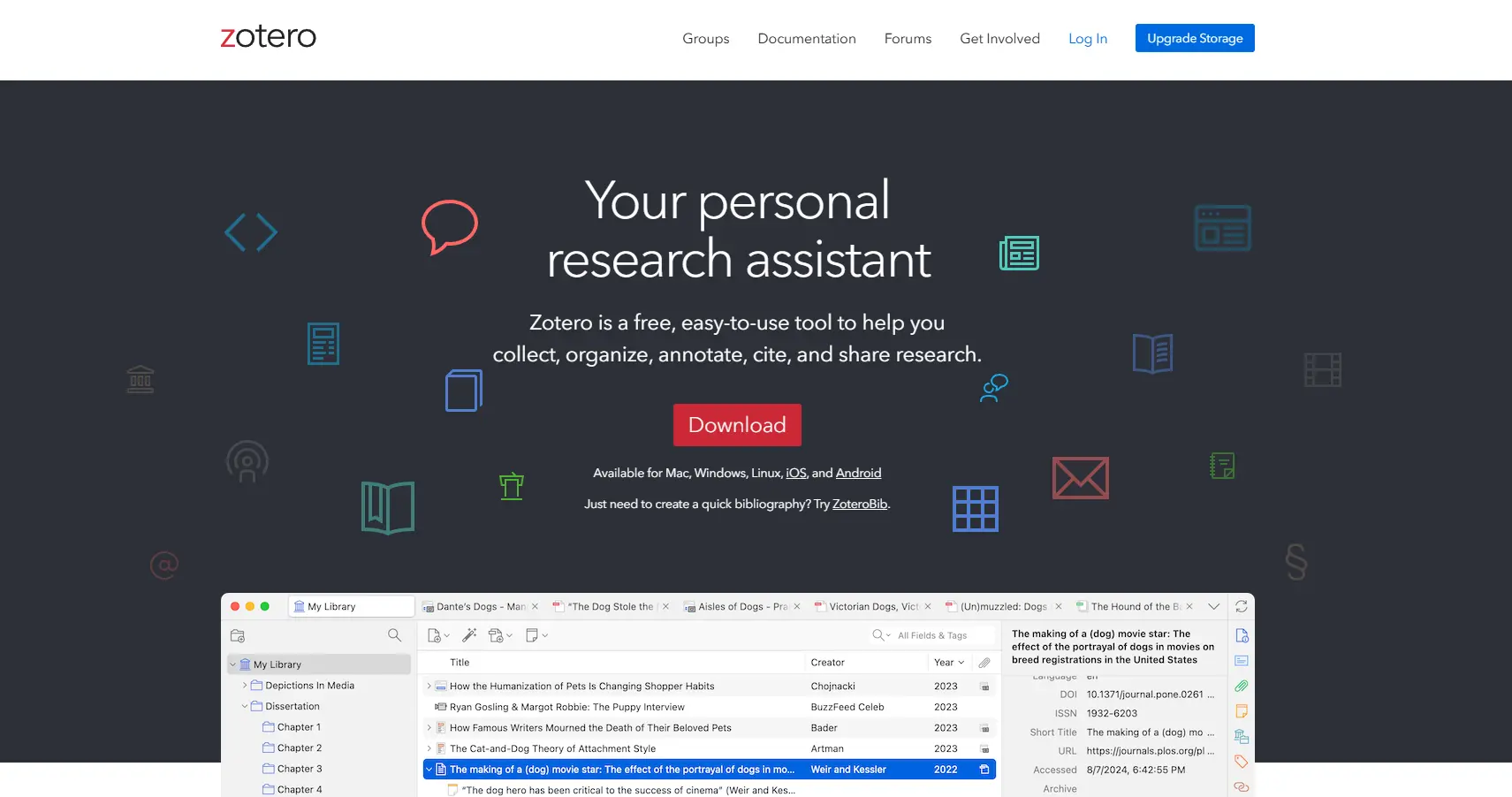The height and width of the screenshot is (797, 1512).
Task: Click the New Note toolbar icon
Action: [x=531, y=635]
